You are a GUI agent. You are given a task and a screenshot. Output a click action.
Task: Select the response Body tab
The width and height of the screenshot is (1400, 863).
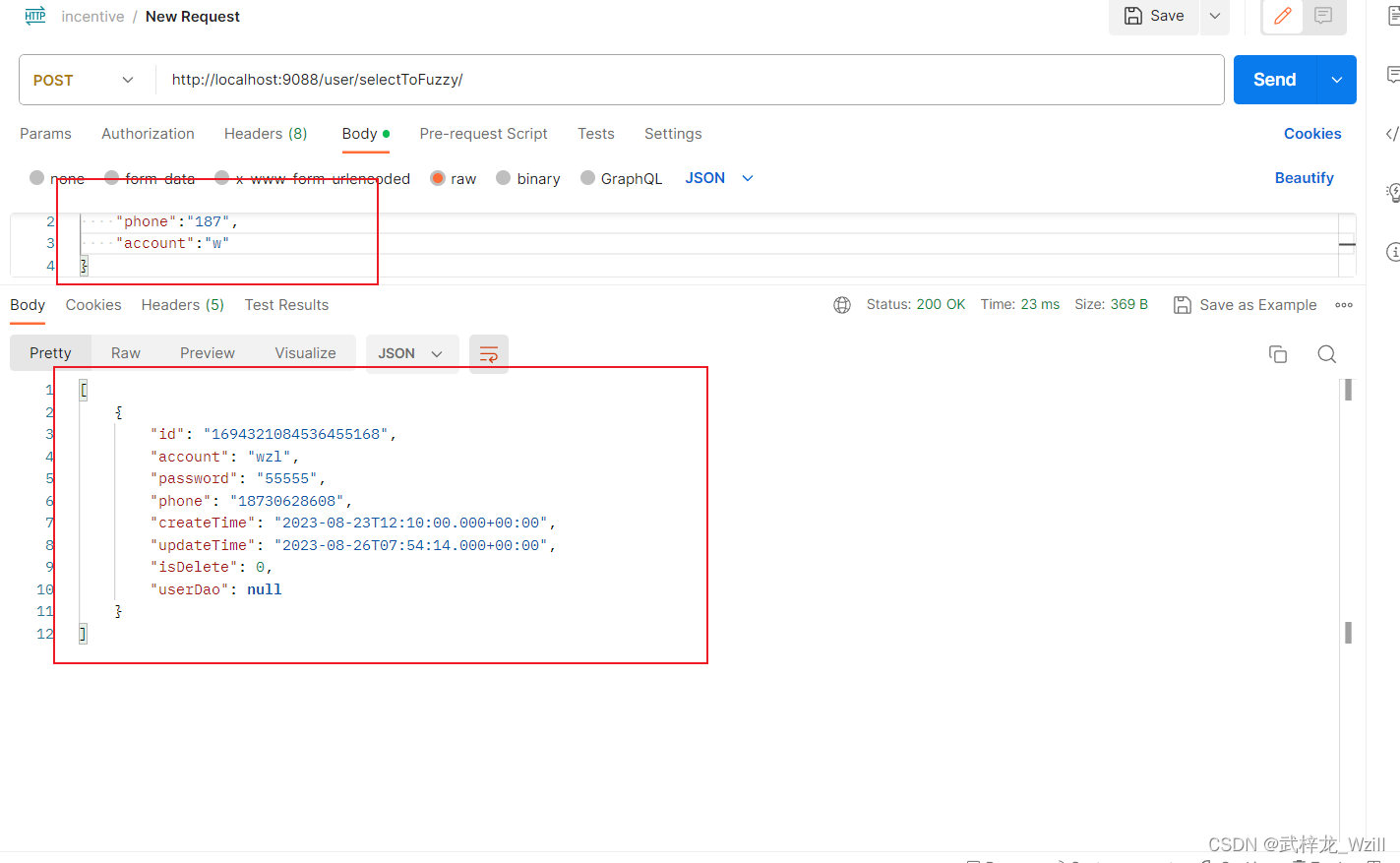click(x=28, y=305)
